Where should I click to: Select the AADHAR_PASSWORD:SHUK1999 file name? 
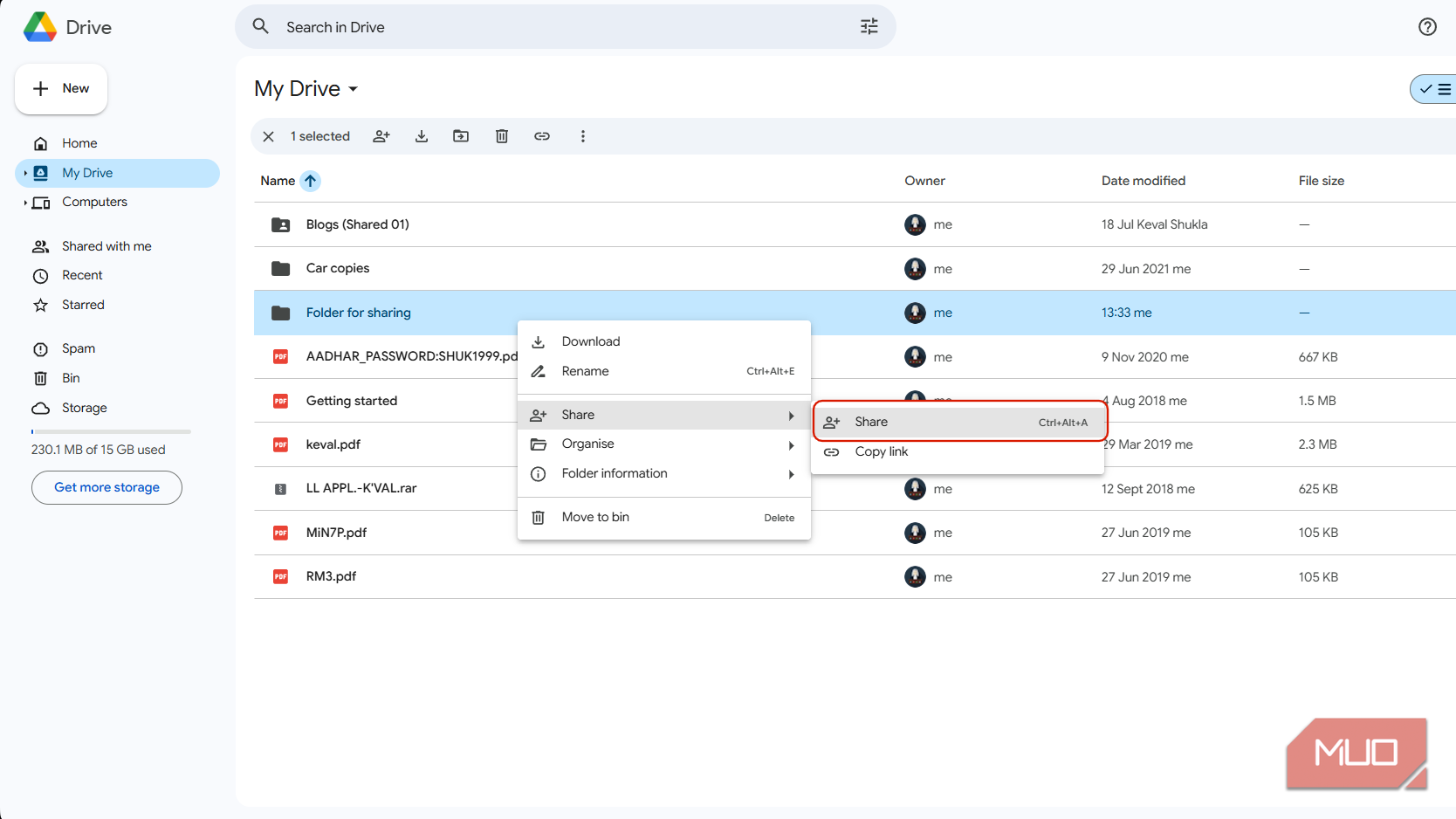(x=411, y=356)
